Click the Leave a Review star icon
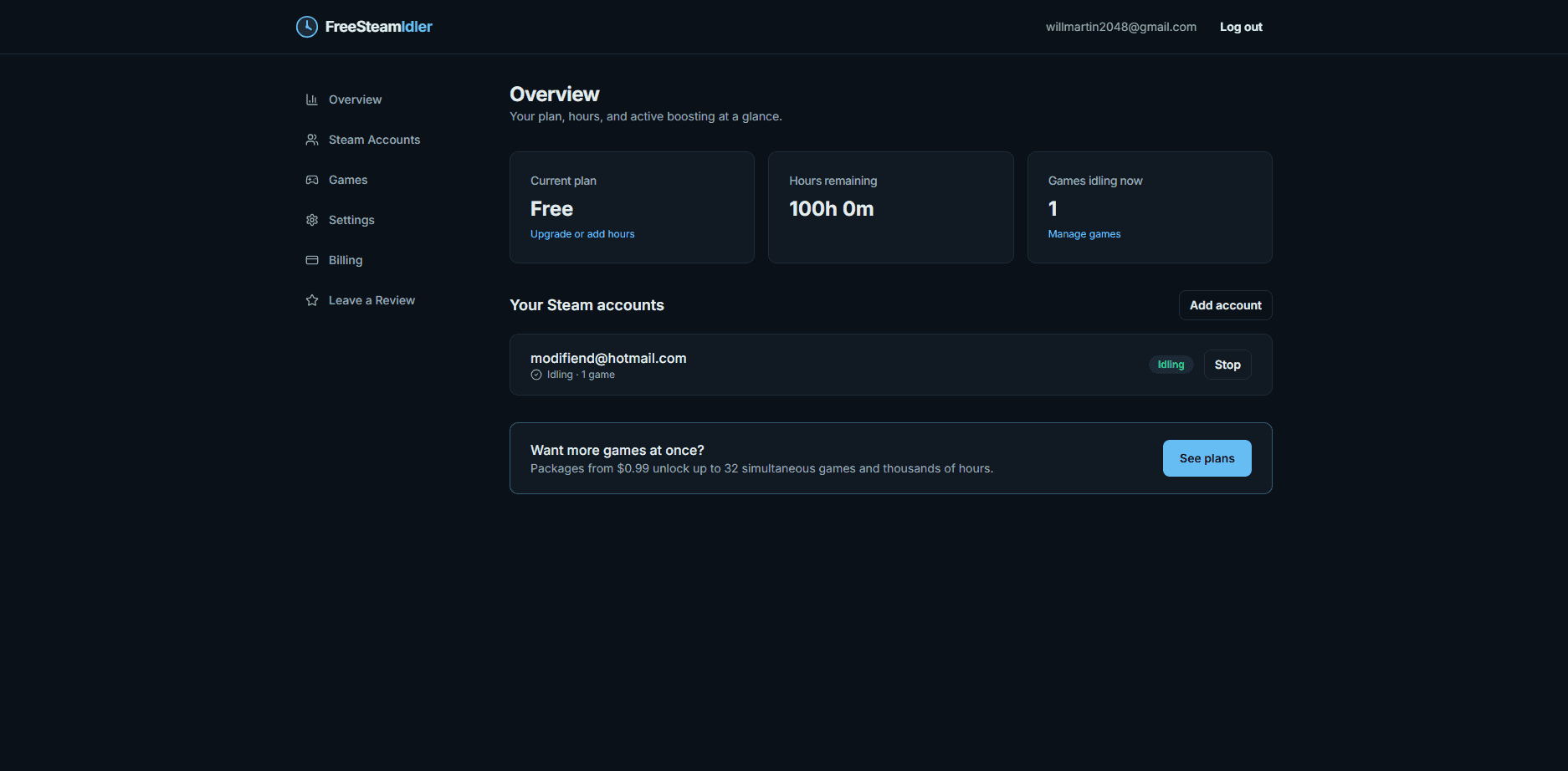Viewport: 1568px width, 771px height. point(312,300)
